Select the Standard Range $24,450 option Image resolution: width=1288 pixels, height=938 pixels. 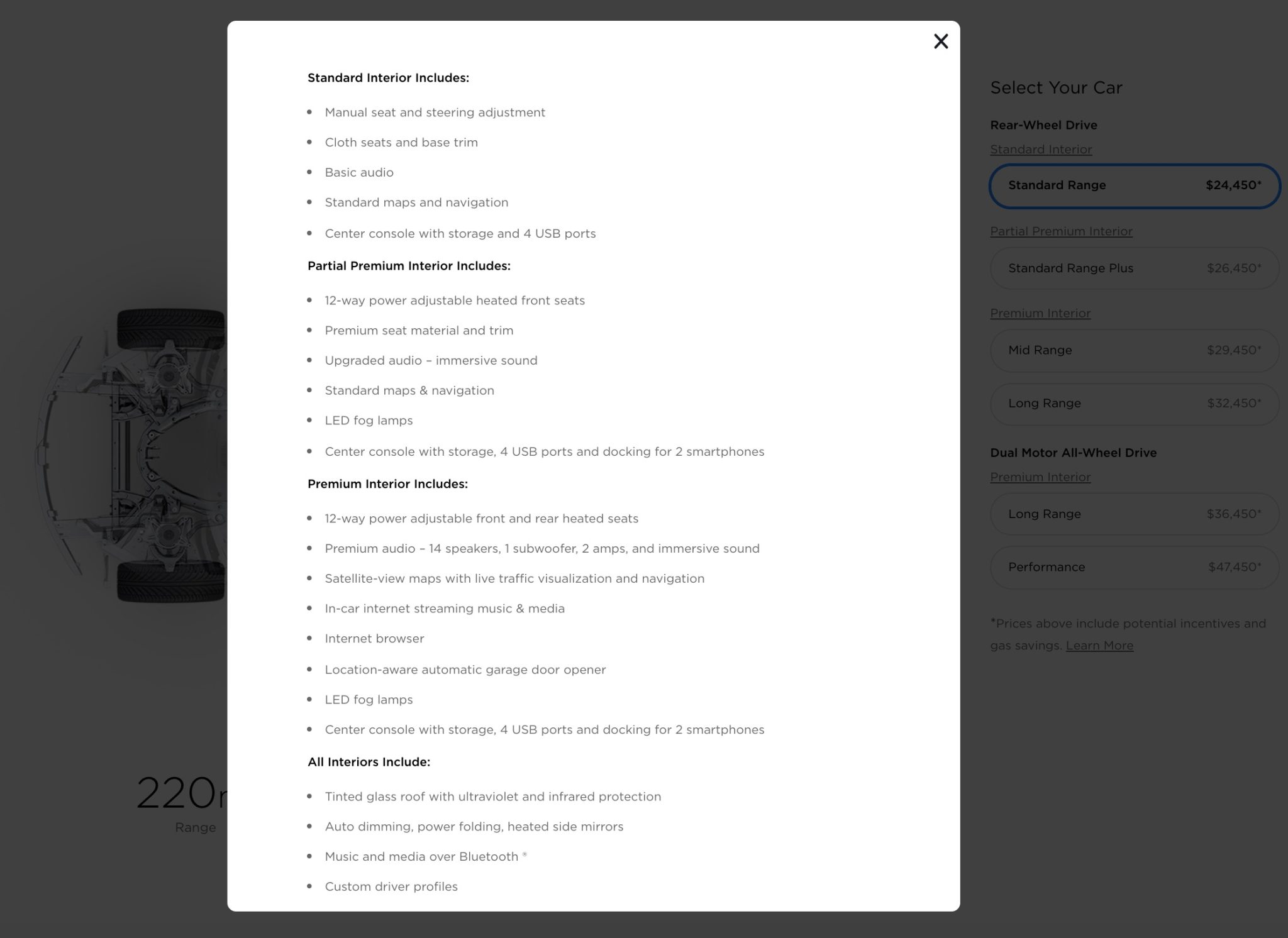coord(1135,185)
